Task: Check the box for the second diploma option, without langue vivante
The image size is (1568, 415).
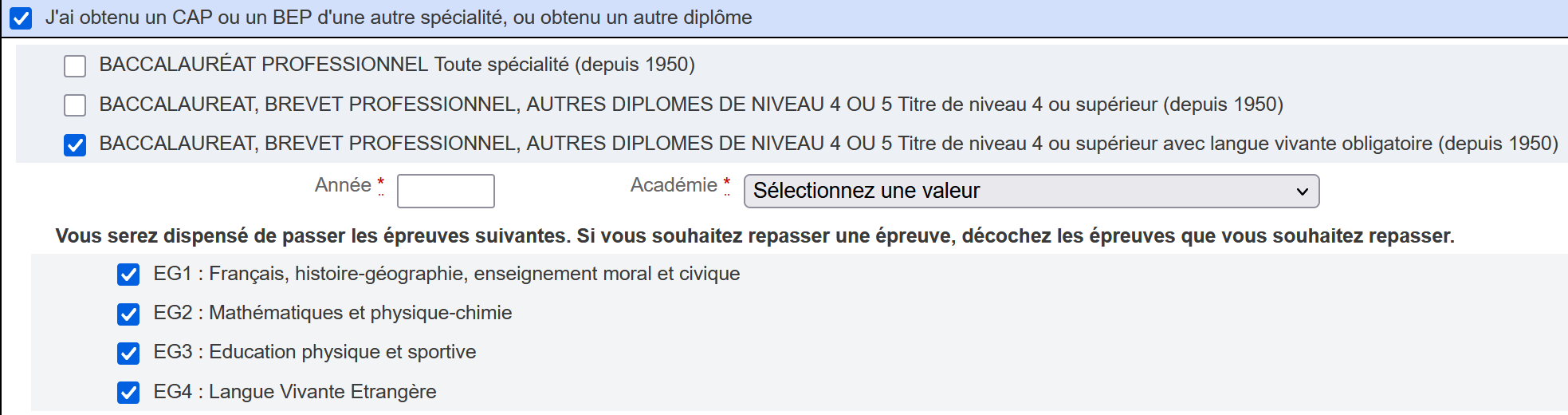Action: tap(75, 105)
